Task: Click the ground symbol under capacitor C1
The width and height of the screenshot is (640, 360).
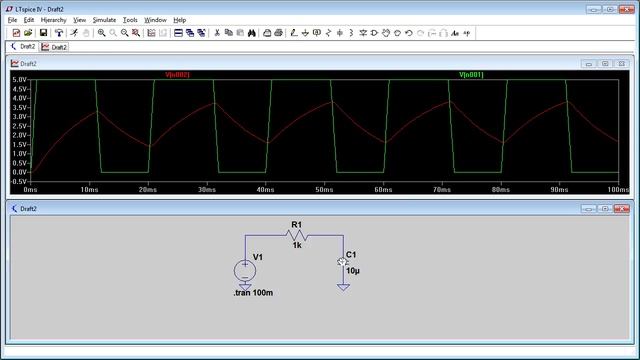Action: click(x=343, y=287)
